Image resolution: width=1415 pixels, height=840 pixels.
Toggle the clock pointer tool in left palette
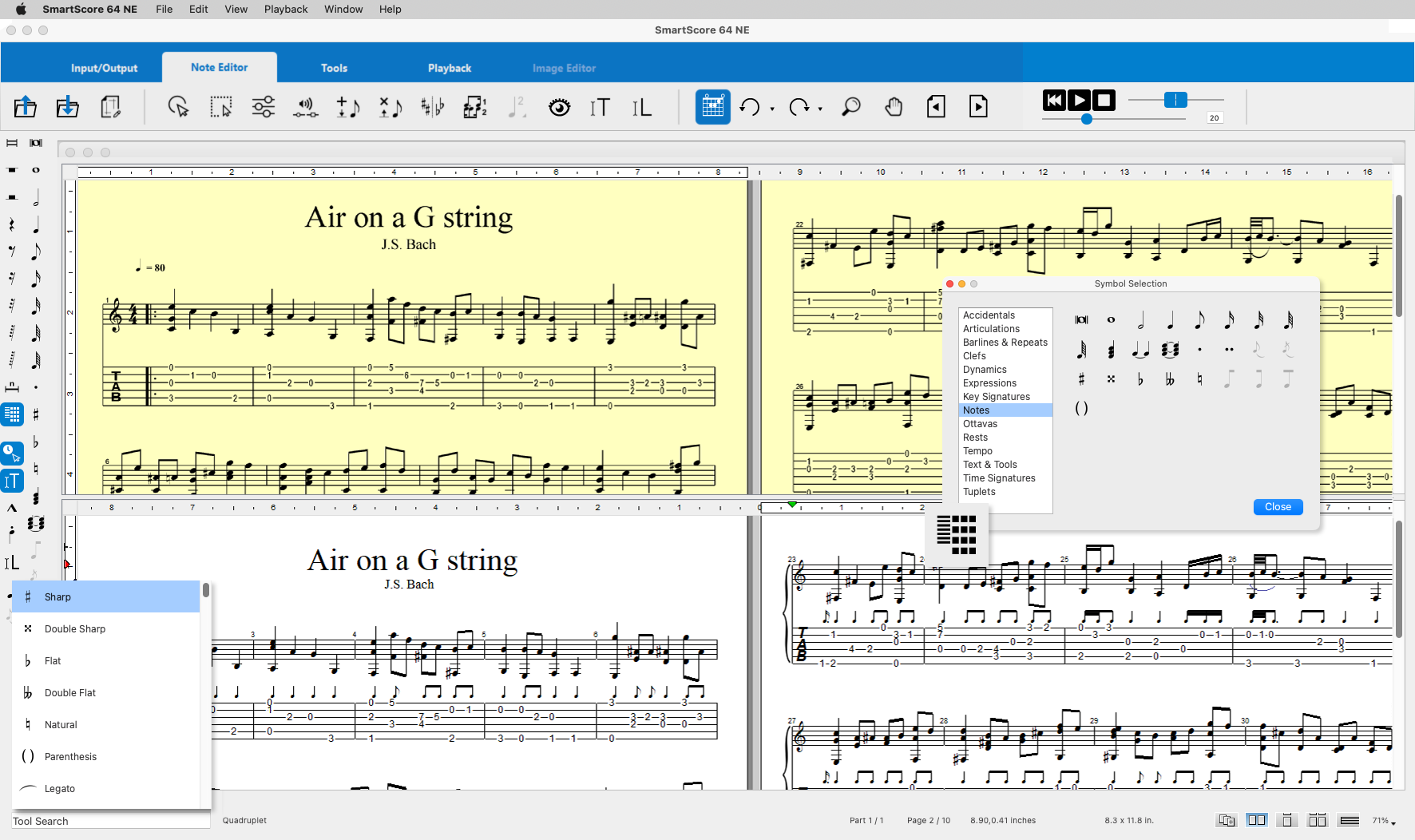pyautogui.click(x=12, y=454)
